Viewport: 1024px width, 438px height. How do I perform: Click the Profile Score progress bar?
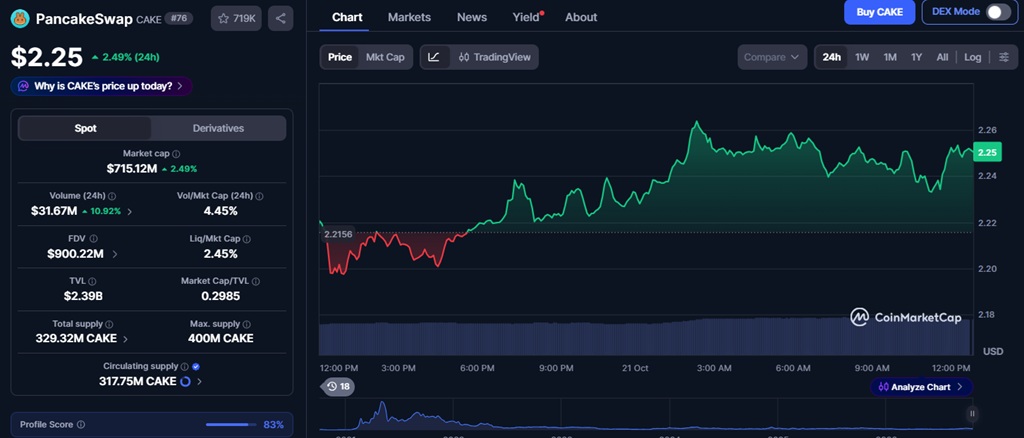click(x=231, y=425)
